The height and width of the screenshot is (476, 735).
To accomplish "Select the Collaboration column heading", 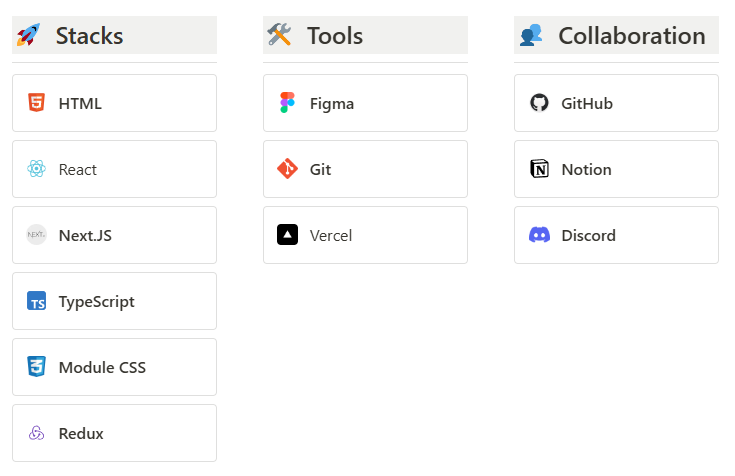I will (631, 36).
